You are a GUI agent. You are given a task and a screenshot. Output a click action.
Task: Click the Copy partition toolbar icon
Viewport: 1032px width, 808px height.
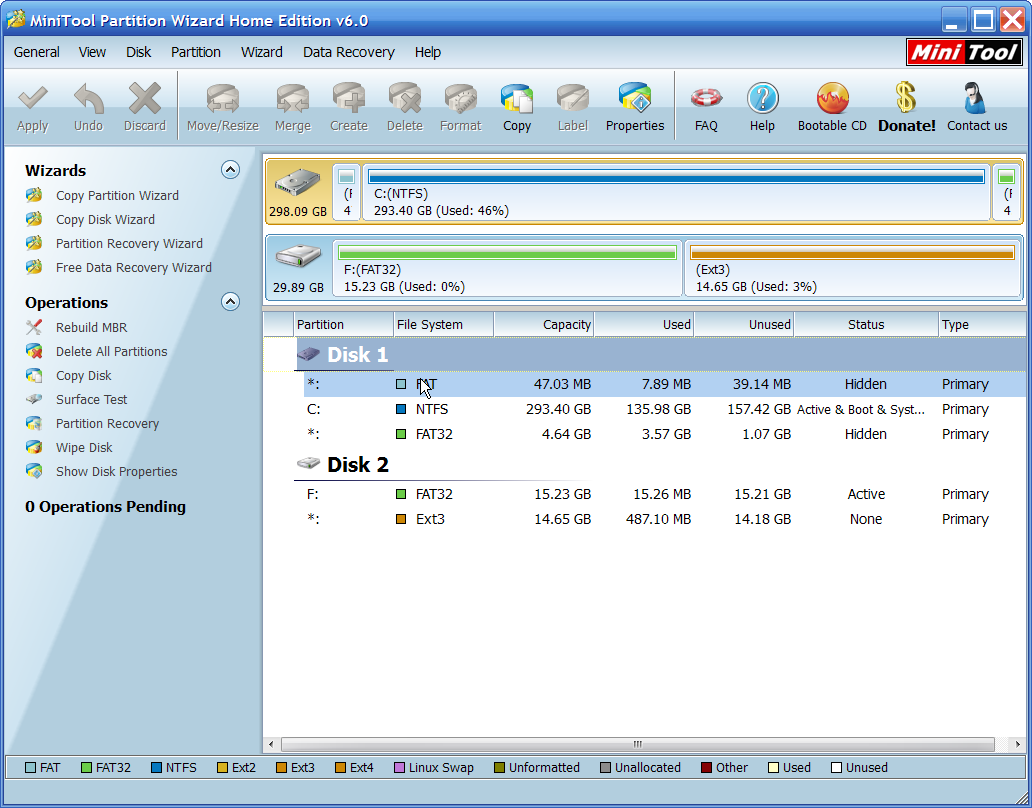pos(517,108)
